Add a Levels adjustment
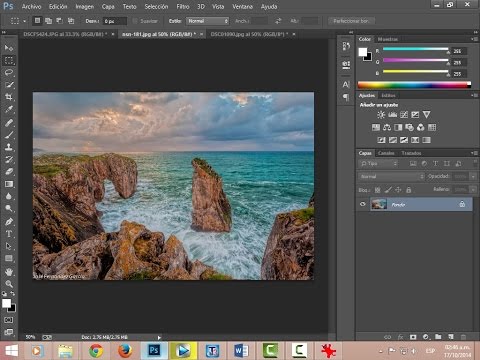The width and height of the screenshot is (480, 360). (392, 115)
